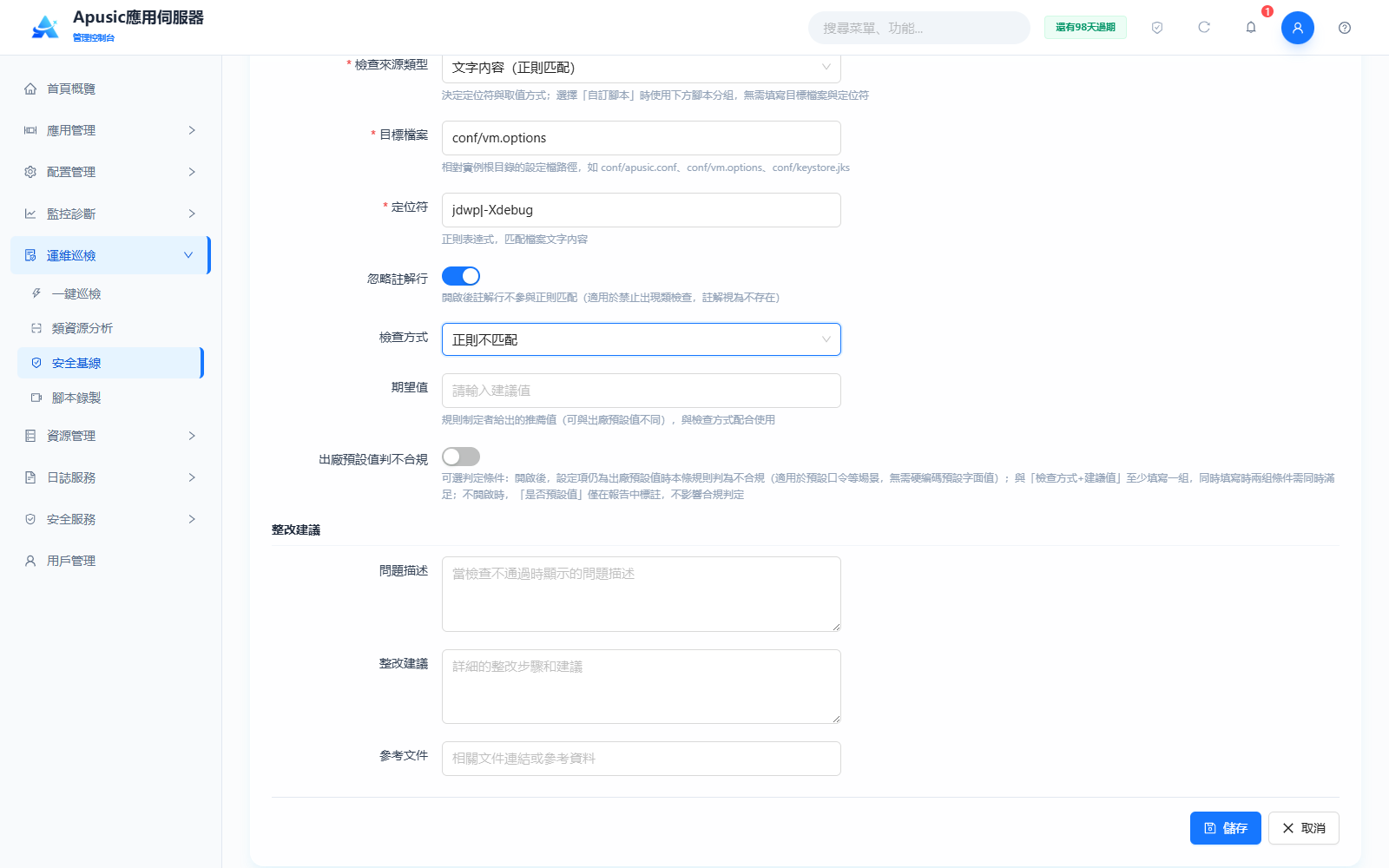Open the user avatar menu
Image resolution: width=1389 pixels, height=868 pixels.
1298,28
